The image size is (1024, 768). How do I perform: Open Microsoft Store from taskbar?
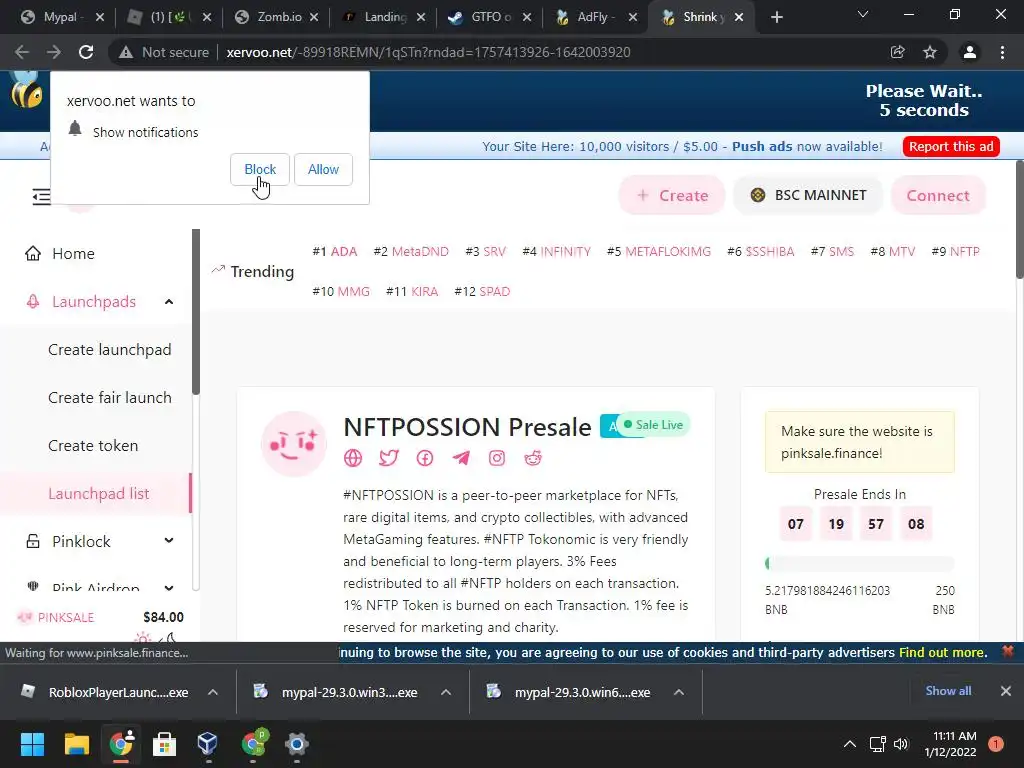(x=164, y=744)
